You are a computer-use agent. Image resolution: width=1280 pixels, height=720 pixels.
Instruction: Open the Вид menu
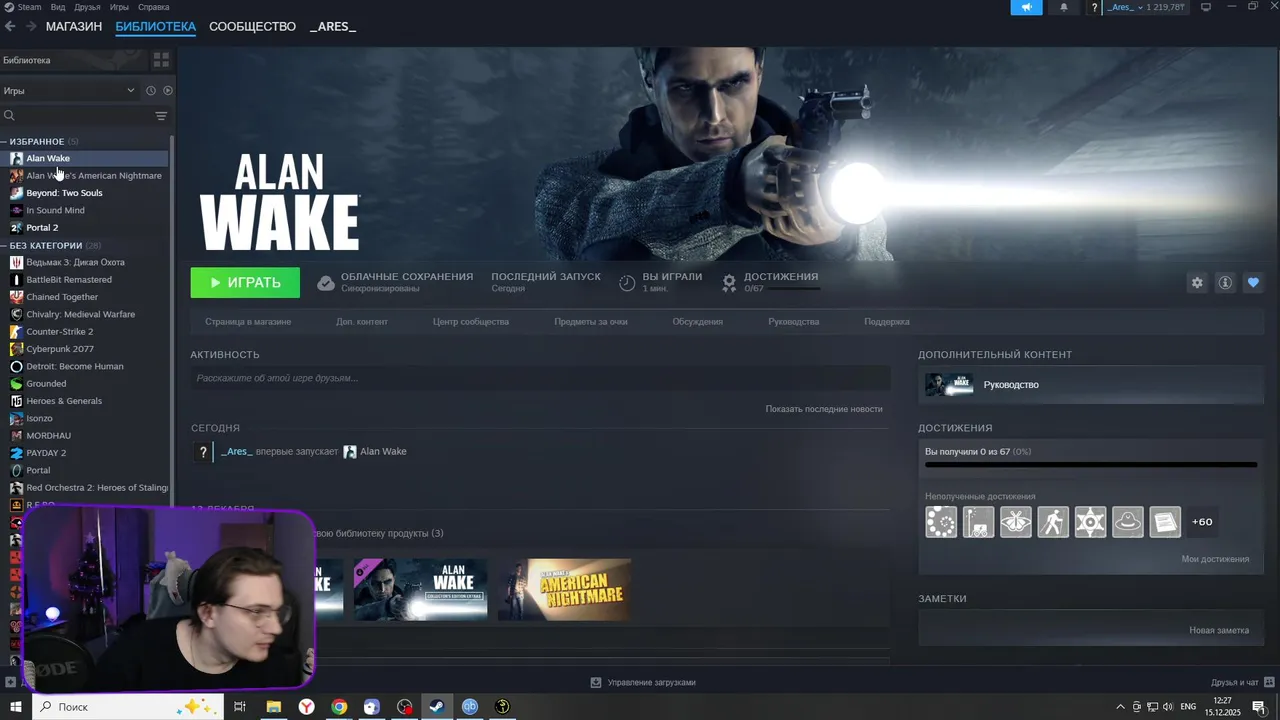tap(58, 7)
